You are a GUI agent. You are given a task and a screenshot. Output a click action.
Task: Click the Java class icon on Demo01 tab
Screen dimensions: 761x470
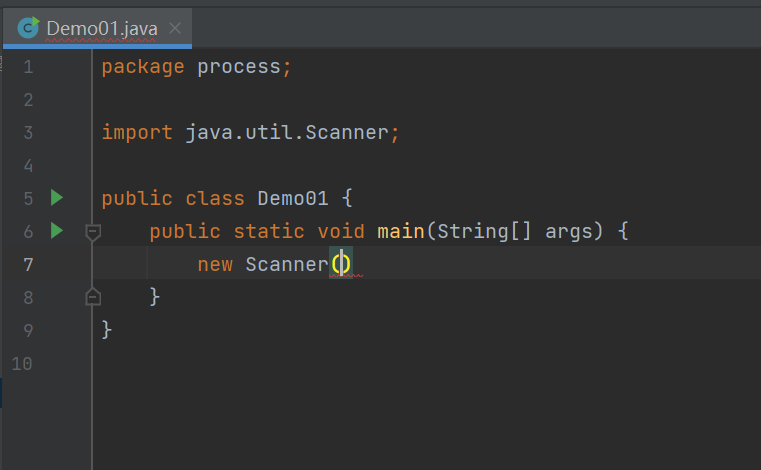point(29,27)
